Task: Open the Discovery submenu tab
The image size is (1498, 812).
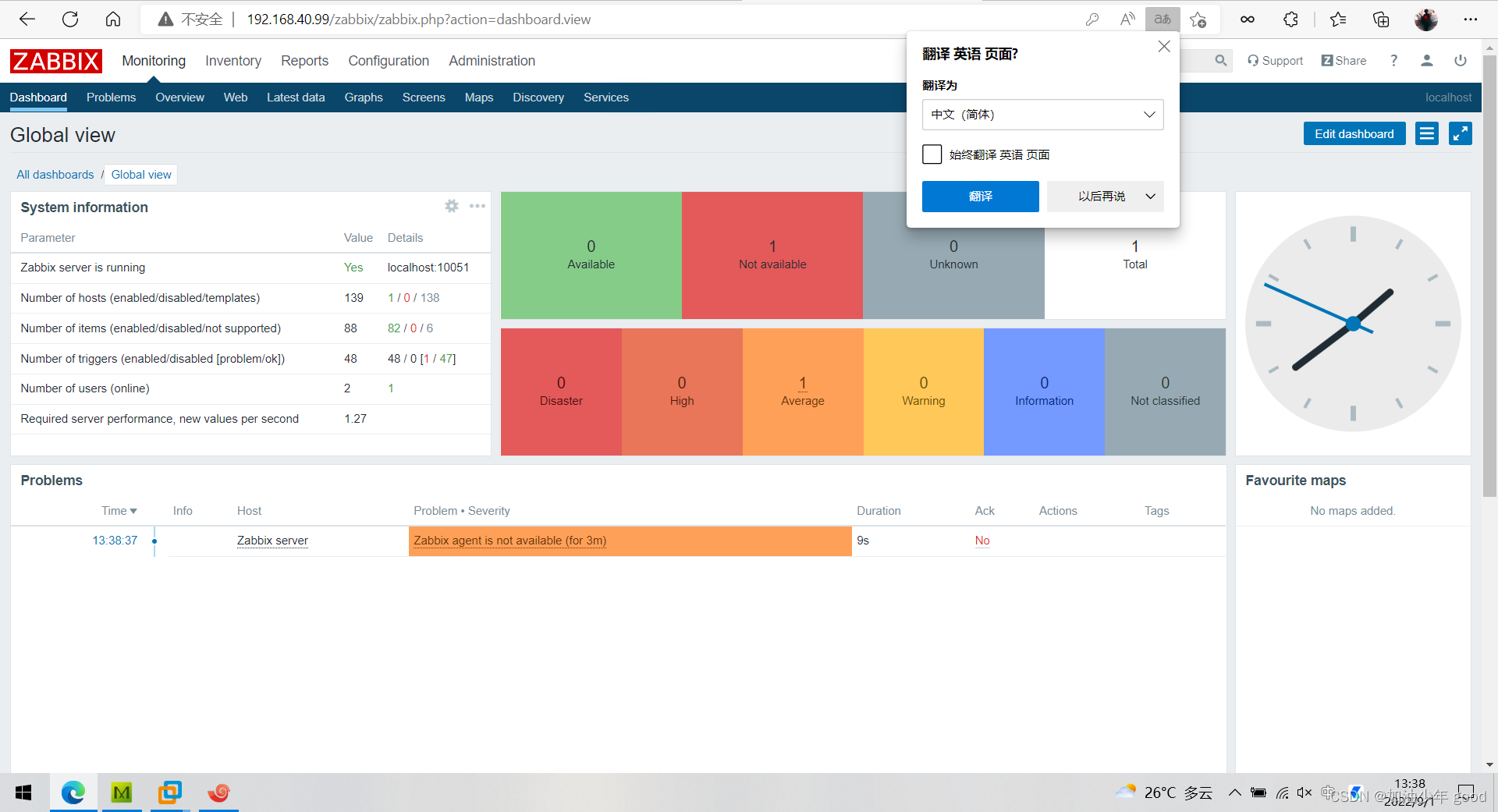Action: pyautogui.click(x=538, y=98)
